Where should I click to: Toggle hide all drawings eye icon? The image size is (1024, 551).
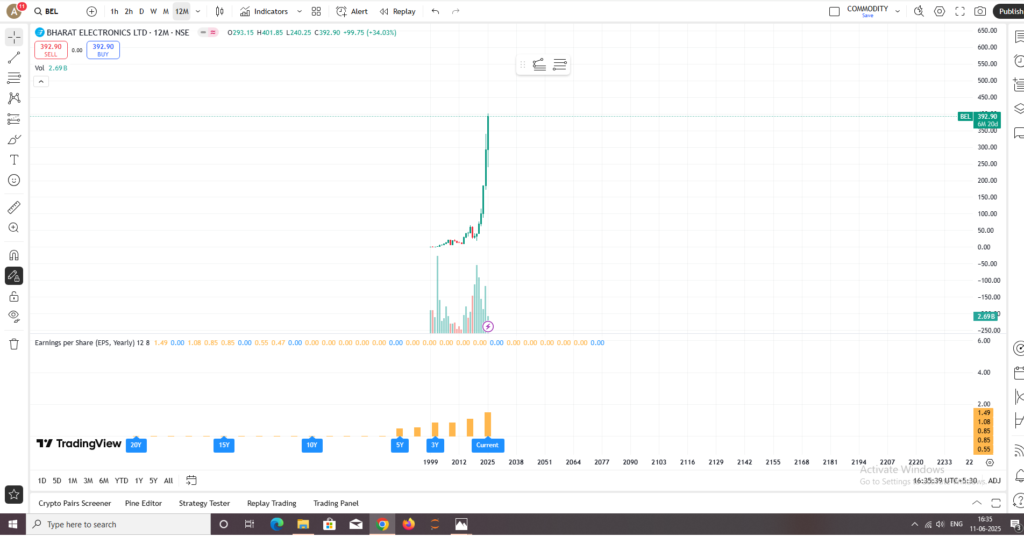pyautogui.click(x=14, y=317)
